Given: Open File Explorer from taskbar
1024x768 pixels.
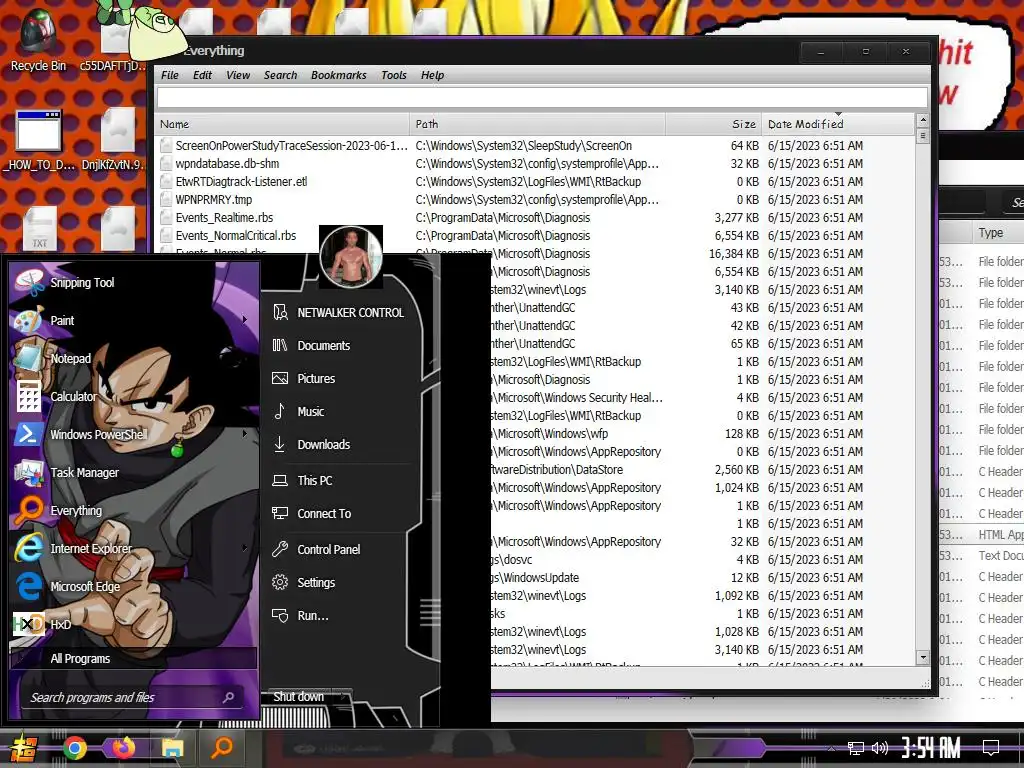Looking at the screenshot, I should click(x=172, y=748).
